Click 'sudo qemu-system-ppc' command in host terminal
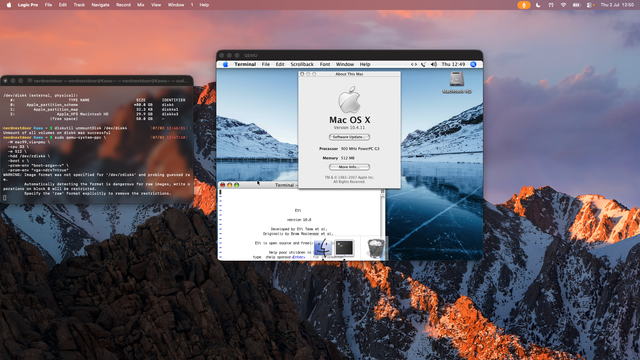 click(80, 138)
